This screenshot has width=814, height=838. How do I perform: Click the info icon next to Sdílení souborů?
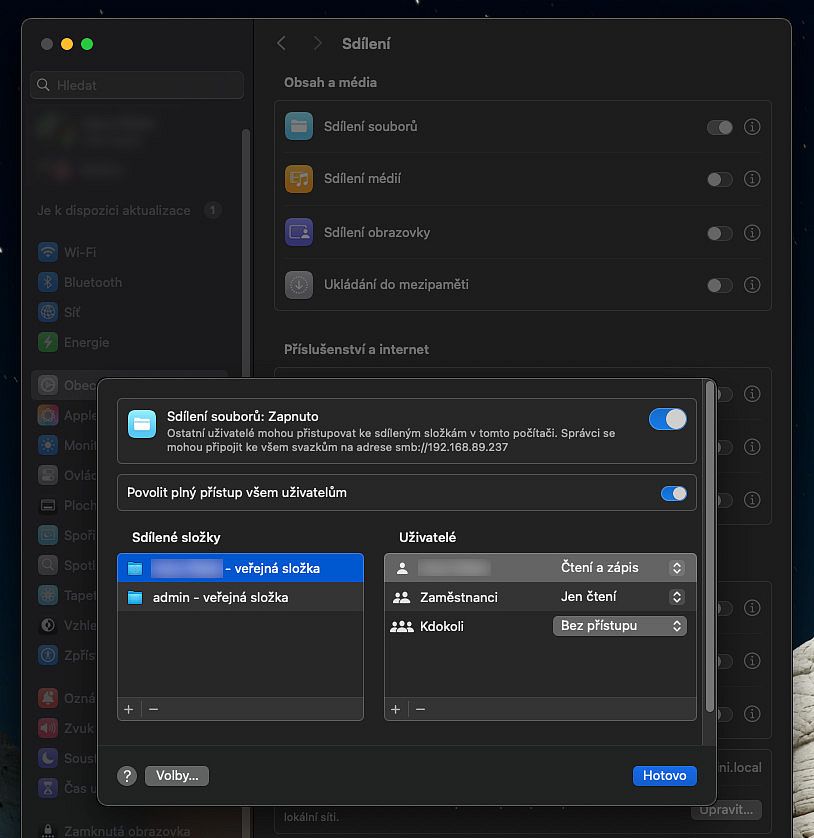coord(752,127)
